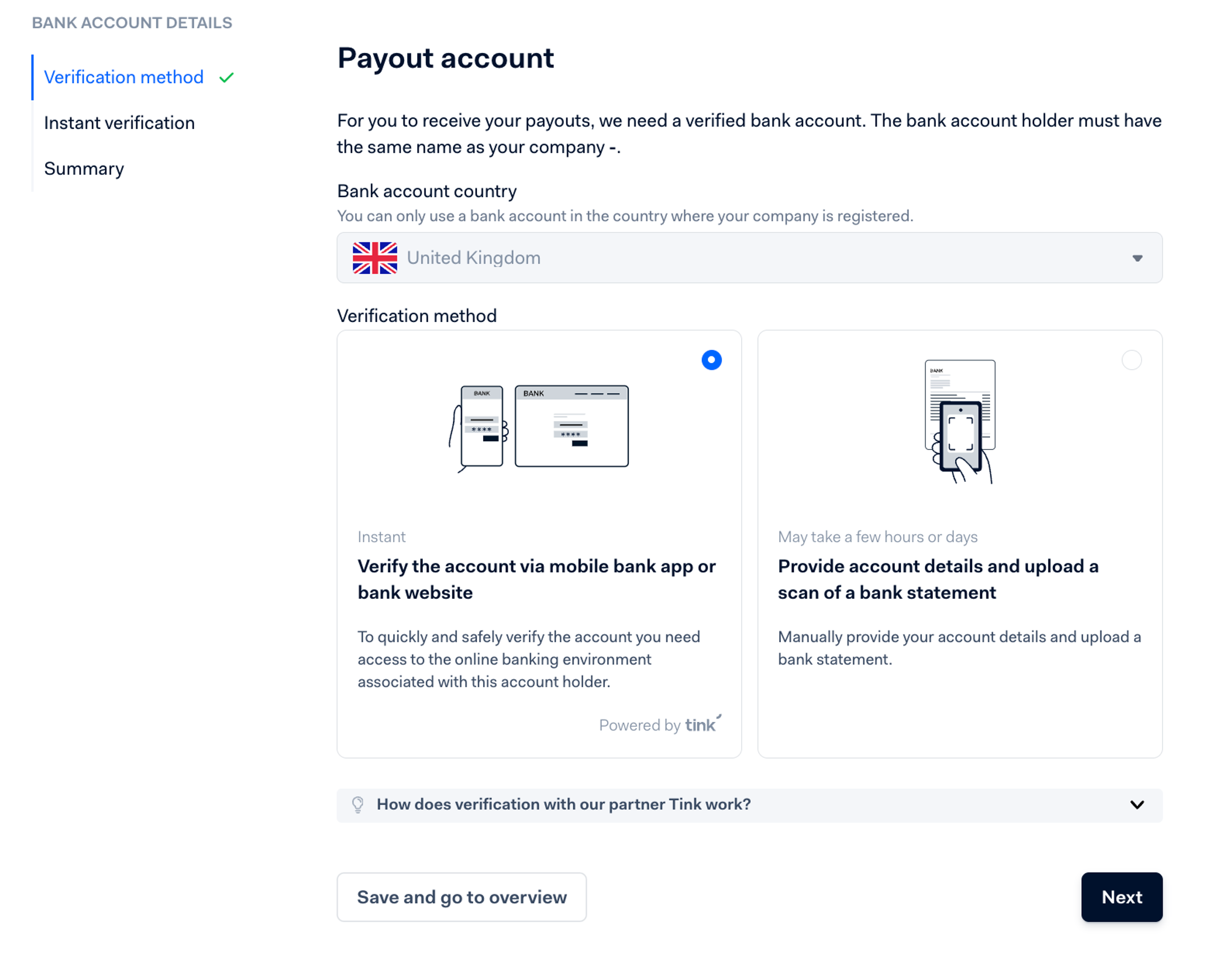Click Save and go to overview button

tap(461, 897)
